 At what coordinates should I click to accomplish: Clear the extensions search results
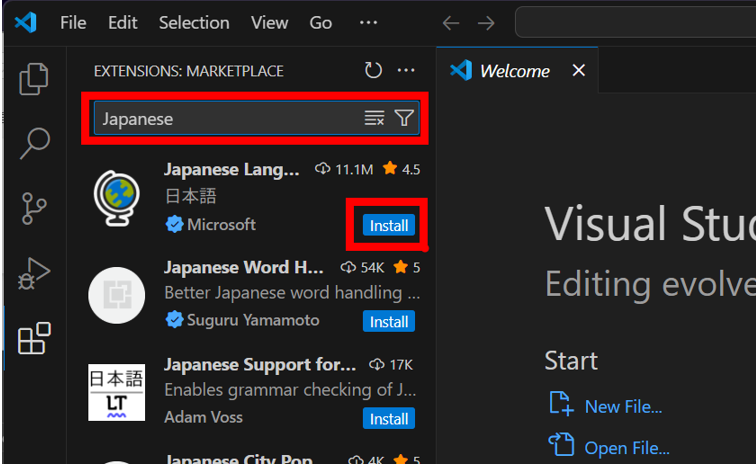click(x=374, y=118)
